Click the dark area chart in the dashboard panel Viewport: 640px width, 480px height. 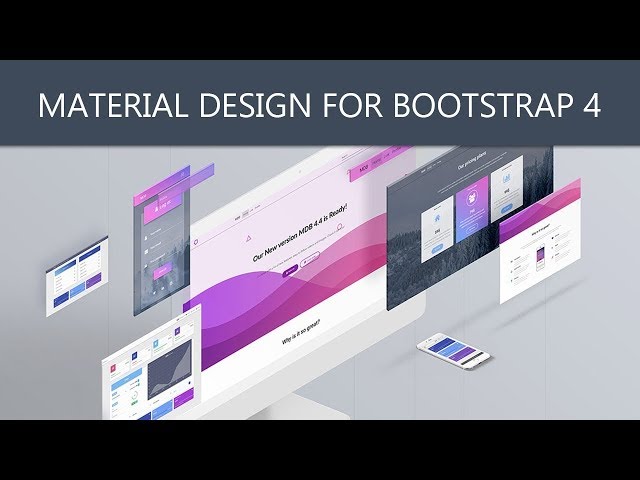click(x=169, y=370)
